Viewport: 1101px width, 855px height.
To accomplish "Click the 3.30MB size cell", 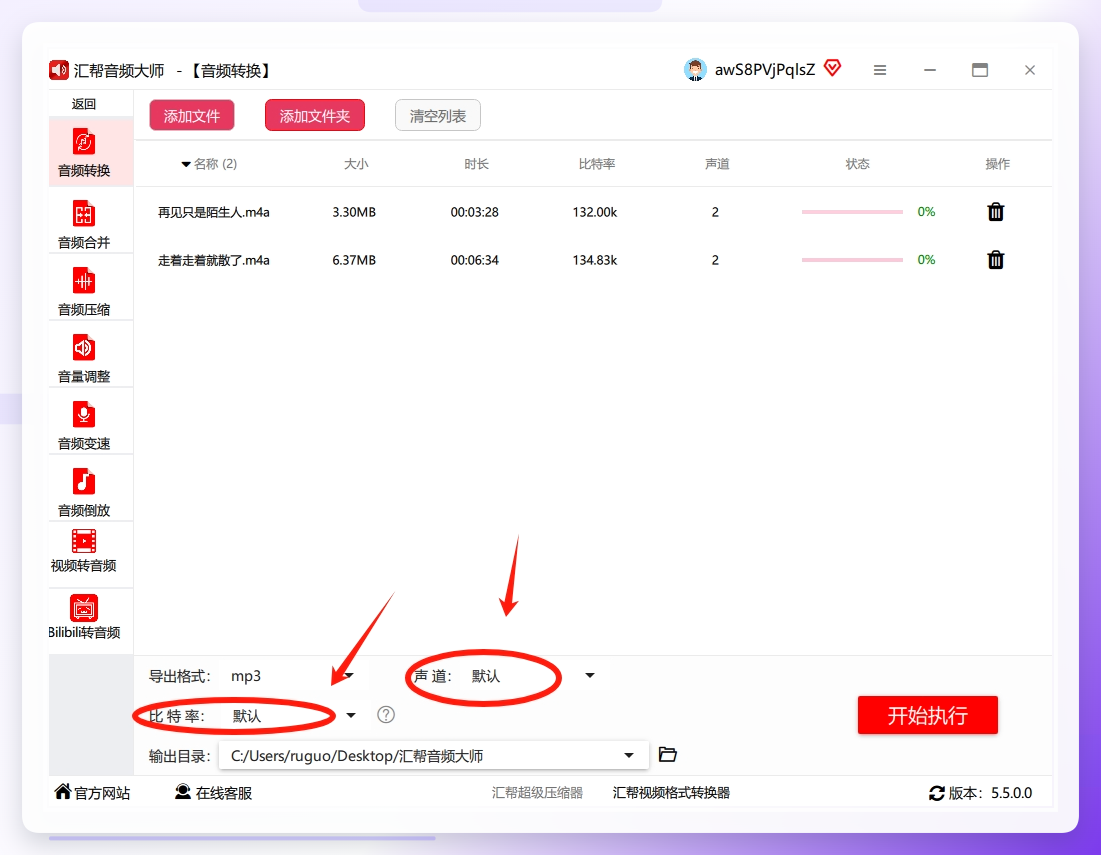I will pyautogui.click(x=354, y=211).
